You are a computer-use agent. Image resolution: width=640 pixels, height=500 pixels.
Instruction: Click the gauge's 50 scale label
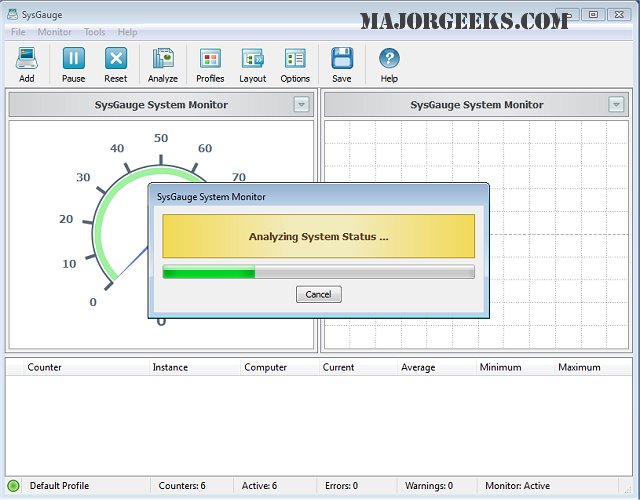161,138
